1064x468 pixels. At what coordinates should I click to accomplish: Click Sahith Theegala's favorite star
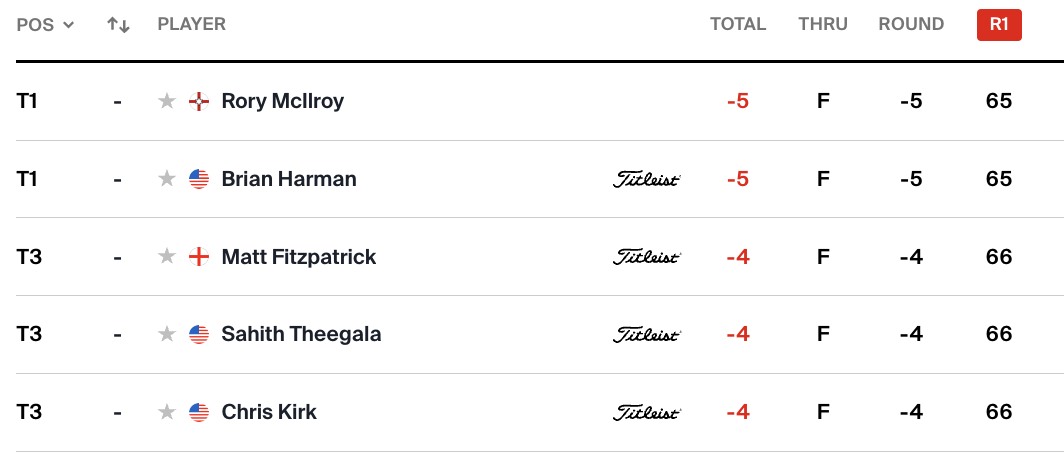point(167,334)
